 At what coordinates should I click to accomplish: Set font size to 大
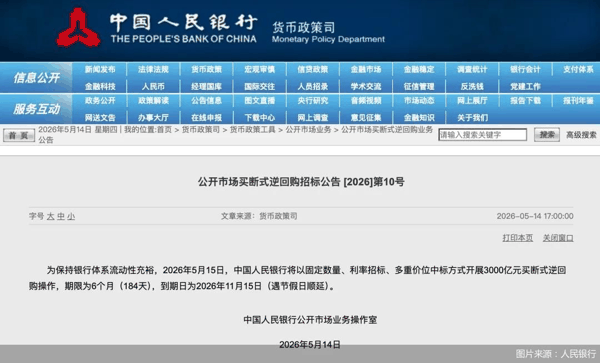pos(51,216)
